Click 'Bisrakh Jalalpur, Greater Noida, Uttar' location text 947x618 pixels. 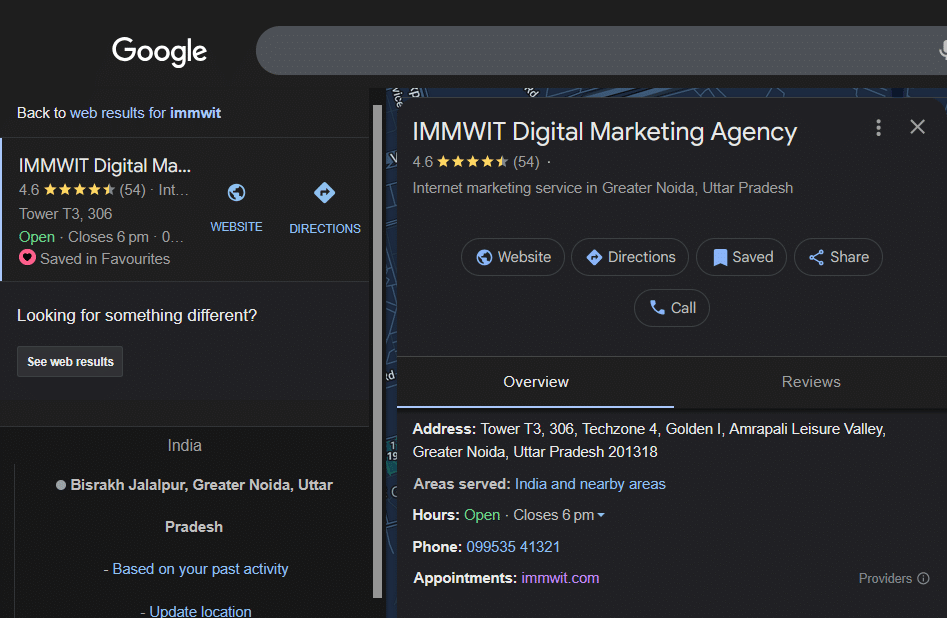pyautogui.click(x=202, y=485)
